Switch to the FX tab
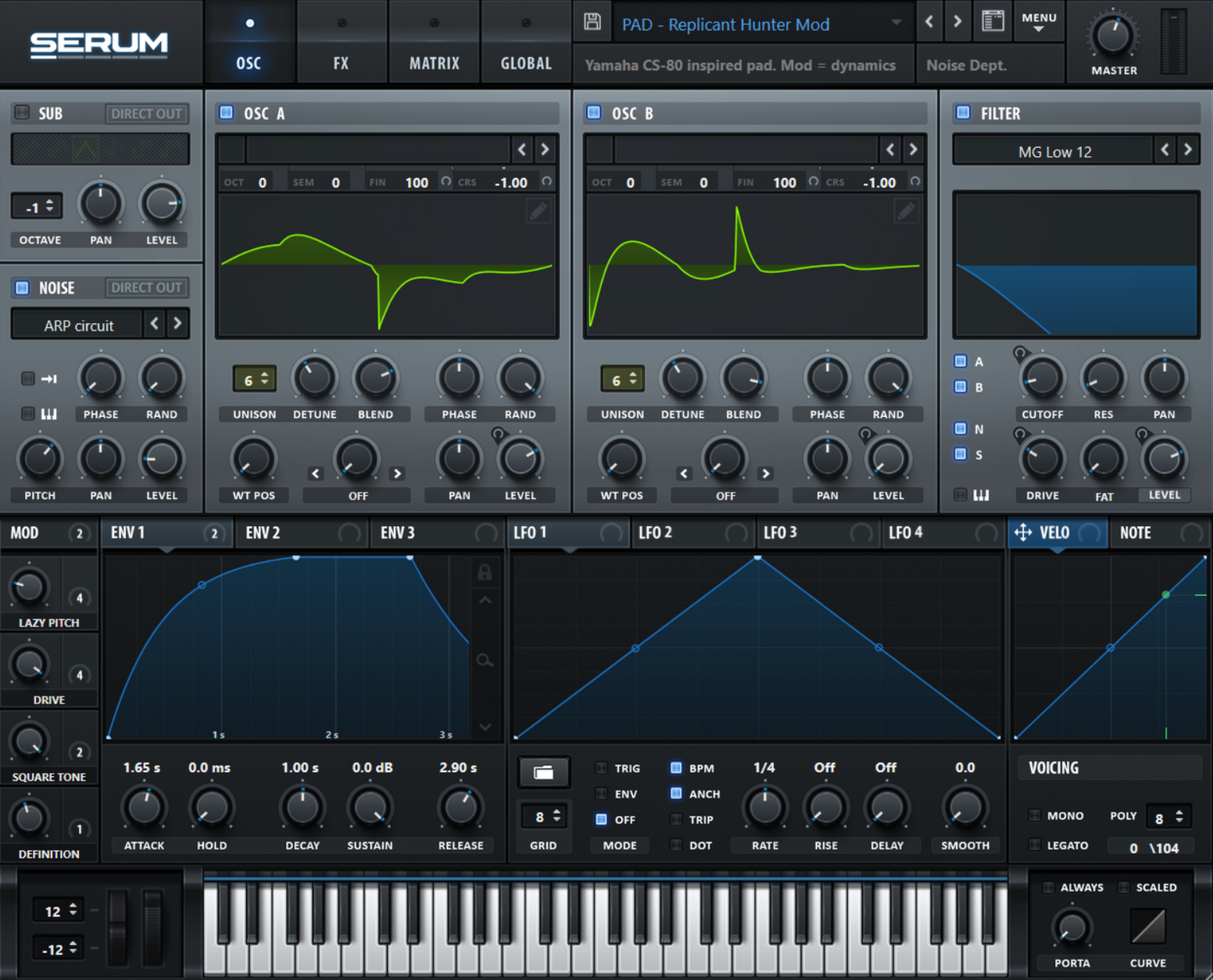Image resolution: width=1213 pixels, height=980 pixels. [x=341, y=42]
